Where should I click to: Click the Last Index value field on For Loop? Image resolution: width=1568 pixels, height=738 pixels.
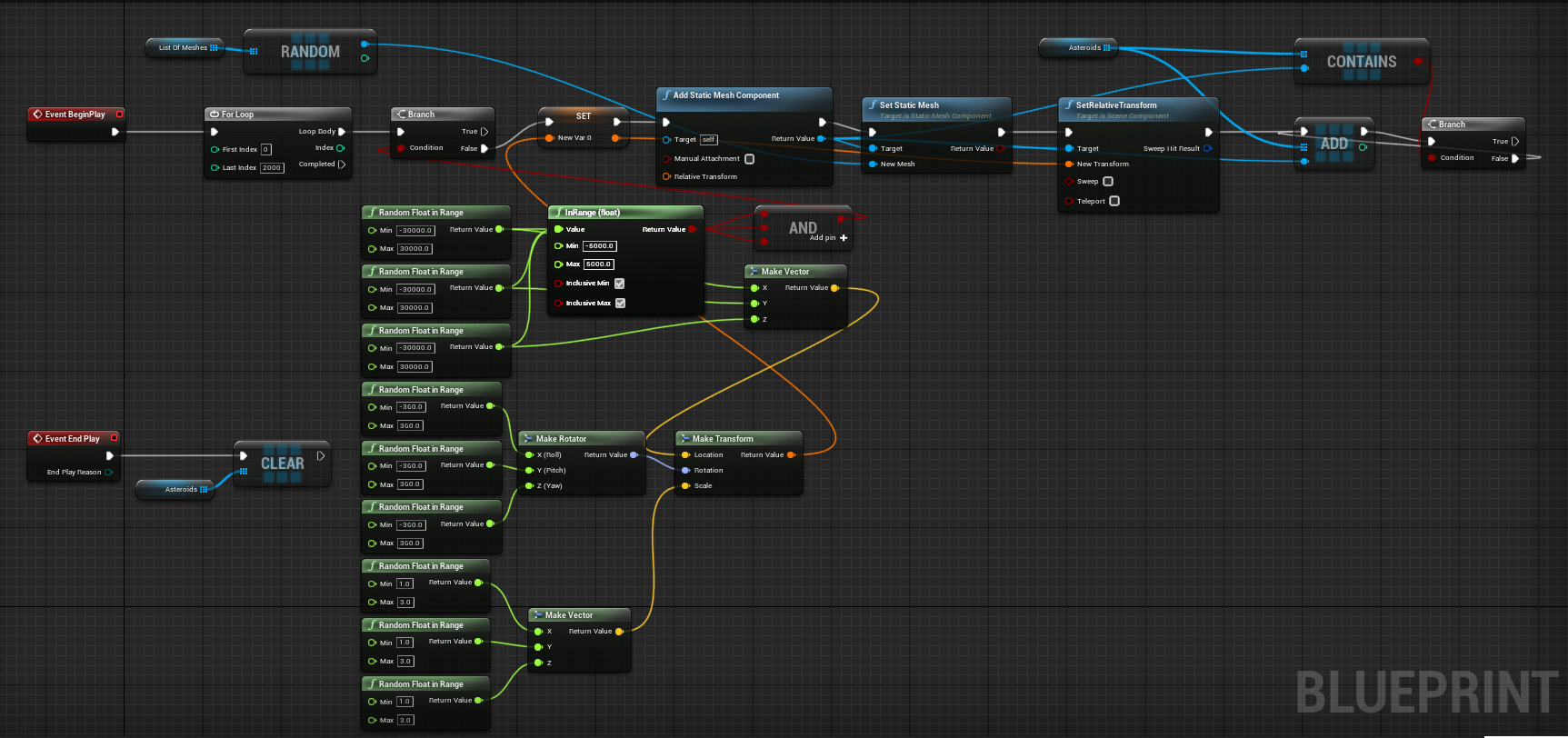(x=272, y=168)
